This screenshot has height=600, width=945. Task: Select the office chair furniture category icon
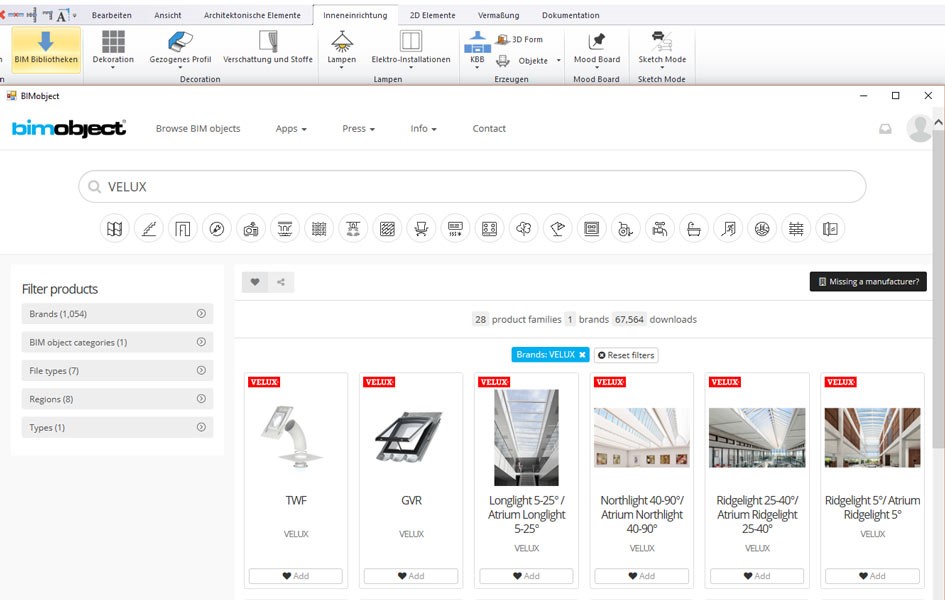421,229
